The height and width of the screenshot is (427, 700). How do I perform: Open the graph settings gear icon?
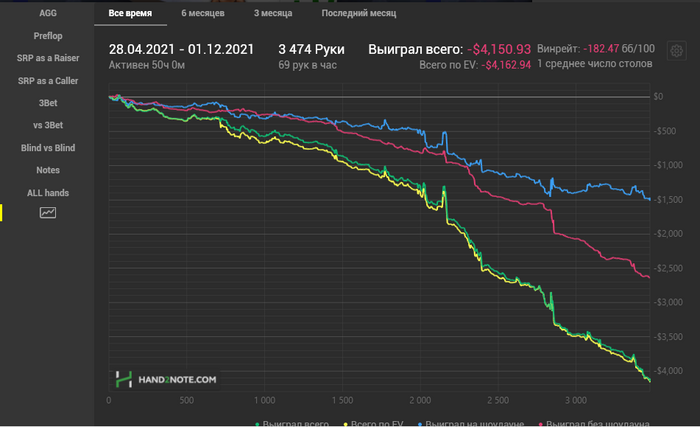[676, 51]
